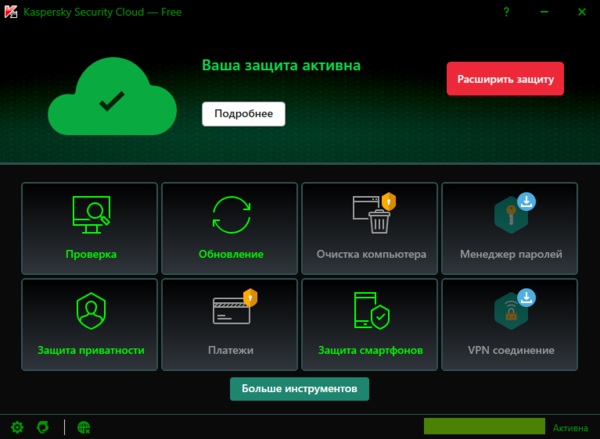The image size is (600, 439).
Task: Click the Защита приватности label
Action: click(91, 350)
